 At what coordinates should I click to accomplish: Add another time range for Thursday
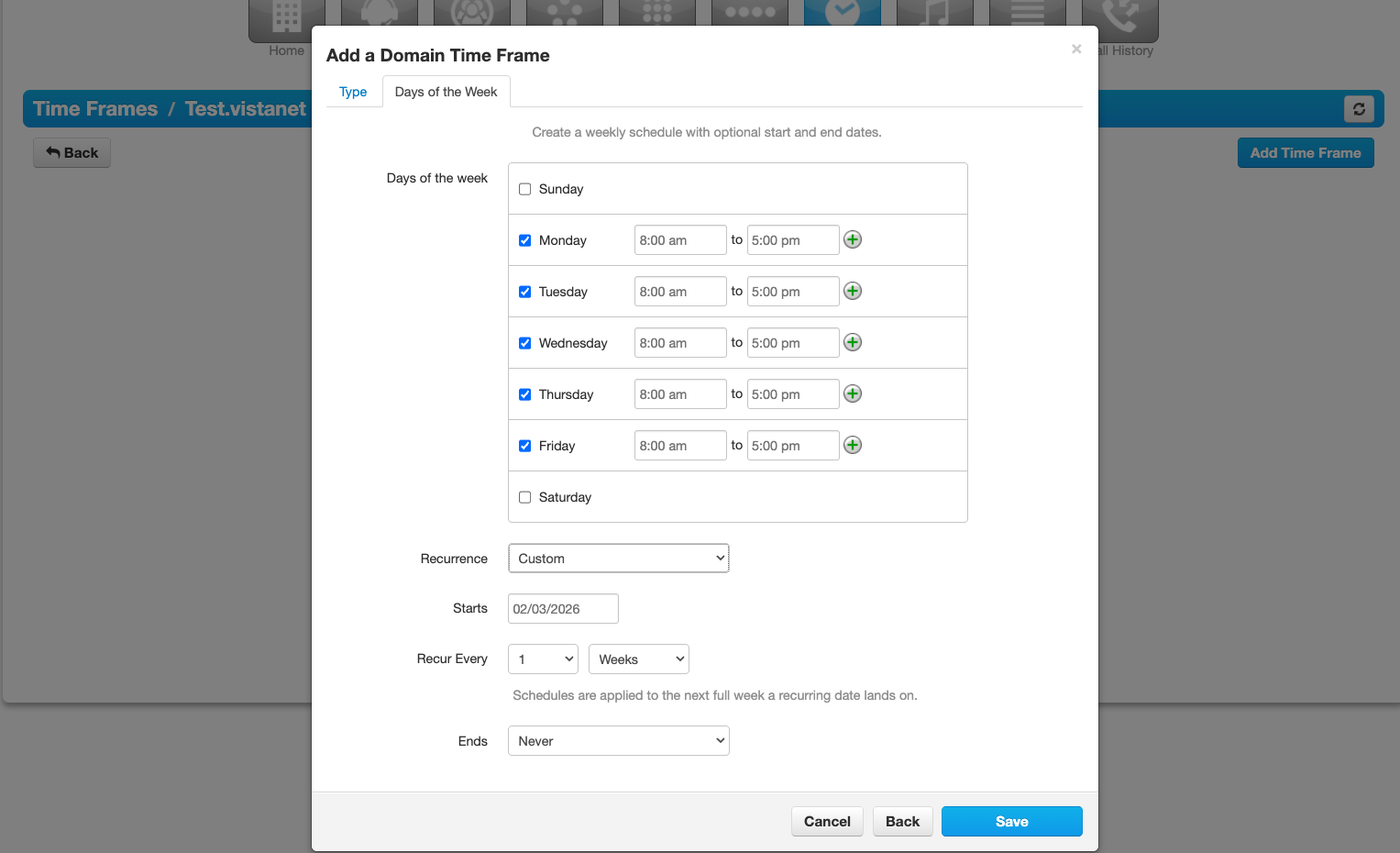click(853, 393)
